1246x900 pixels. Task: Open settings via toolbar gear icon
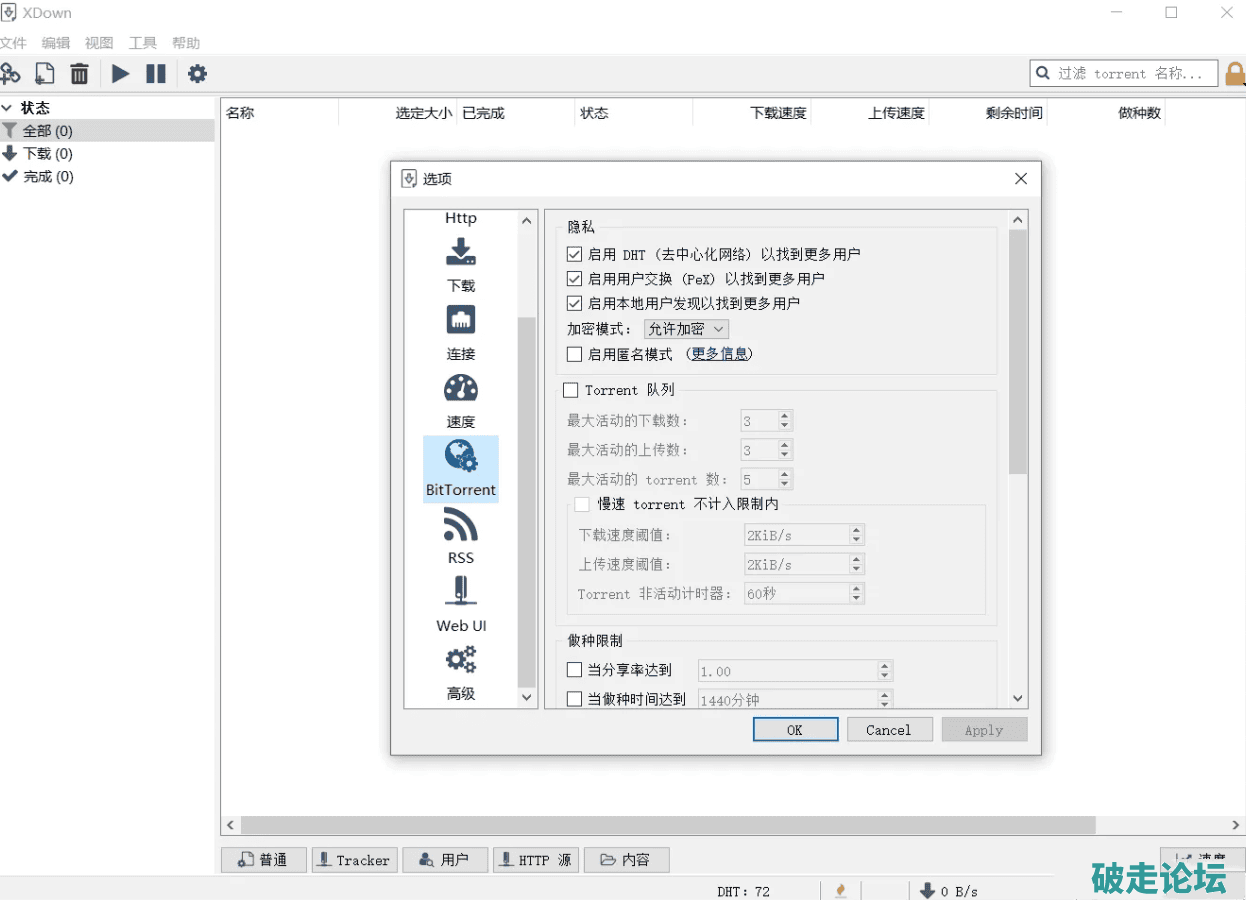(x=198, y=74)
